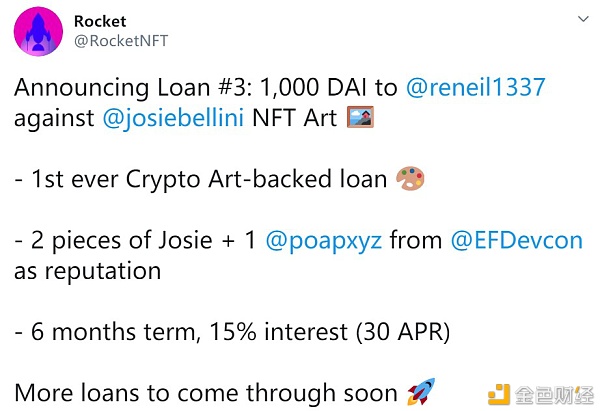600x411 pixels.
Task: Click the 'NFT Art' text
Action: pos(295,118)
